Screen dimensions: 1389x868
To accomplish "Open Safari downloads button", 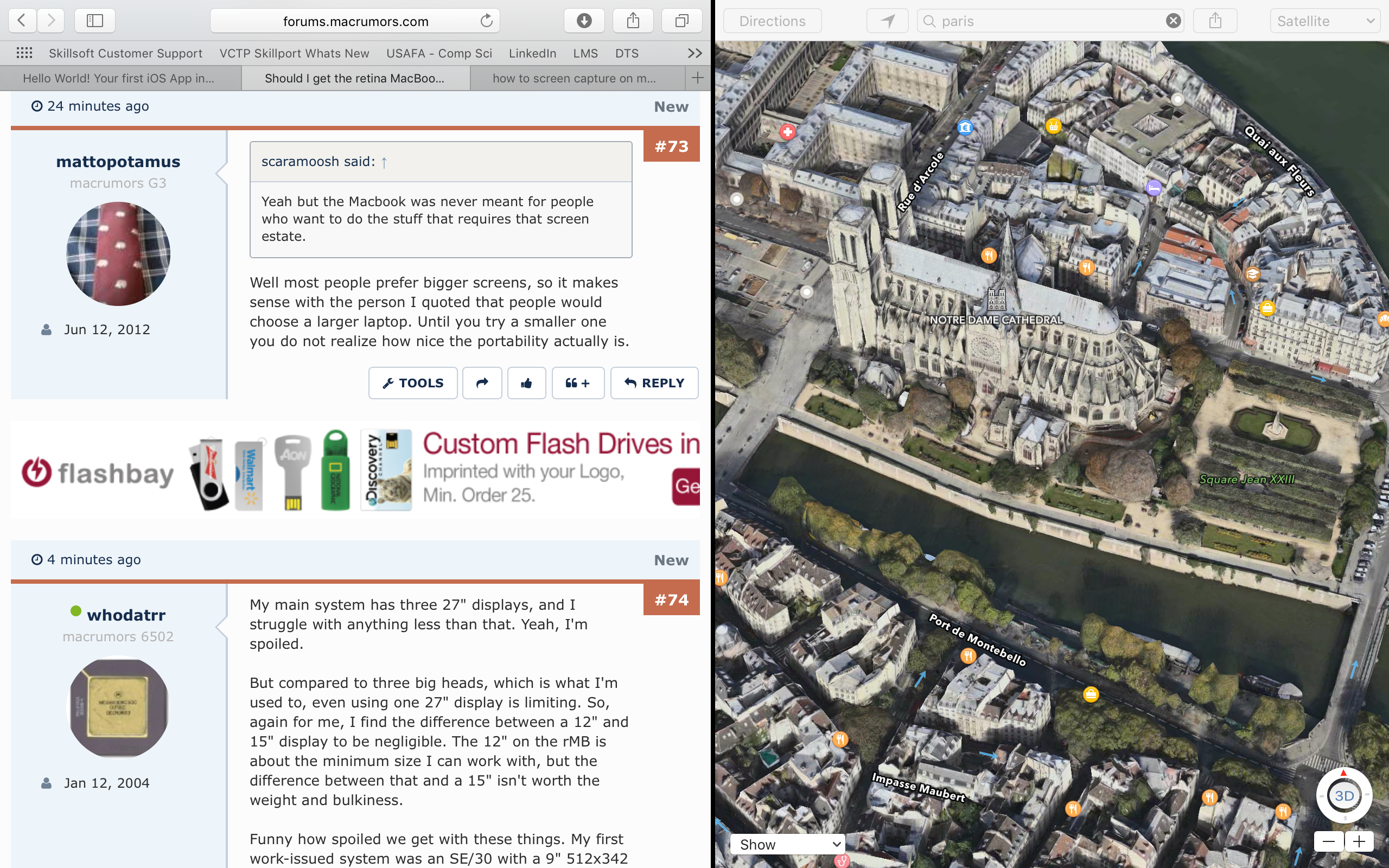I will [x=584, y=21].
